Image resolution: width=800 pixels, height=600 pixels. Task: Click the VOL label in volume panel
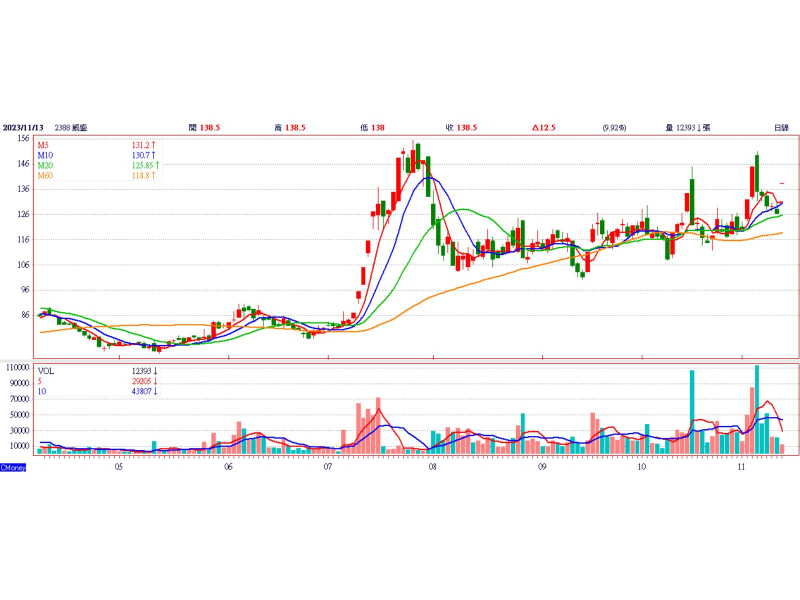tap(46, 370)
